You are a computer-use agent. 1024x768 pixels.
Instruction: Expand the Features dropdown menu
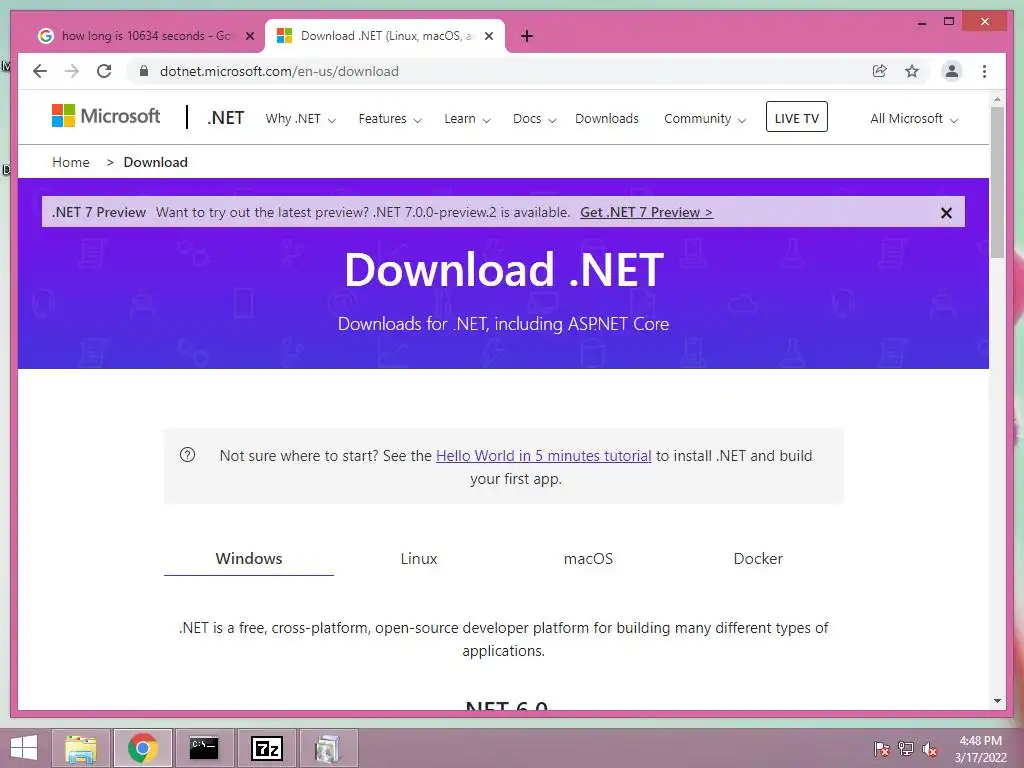pos(390,119)
